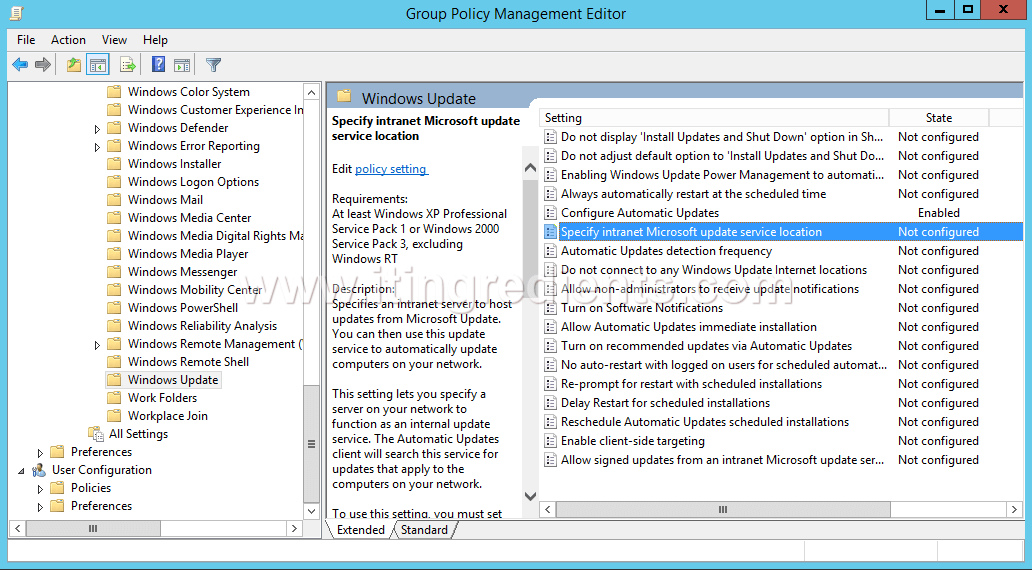Select Configure Automatic Updates policy
The width and height of the screenshot is (1032, 570).
pos(640,213)
